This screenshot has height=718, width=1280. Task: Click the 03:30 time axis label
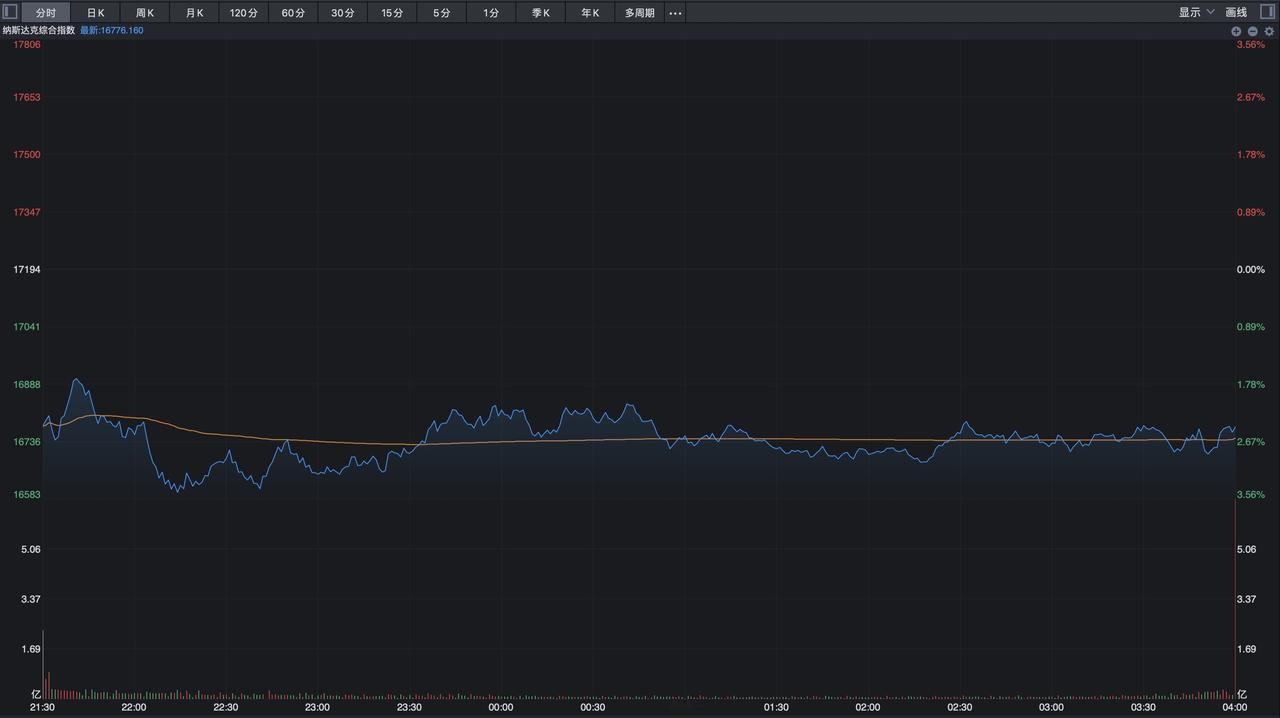click(x=1143, y=707)
